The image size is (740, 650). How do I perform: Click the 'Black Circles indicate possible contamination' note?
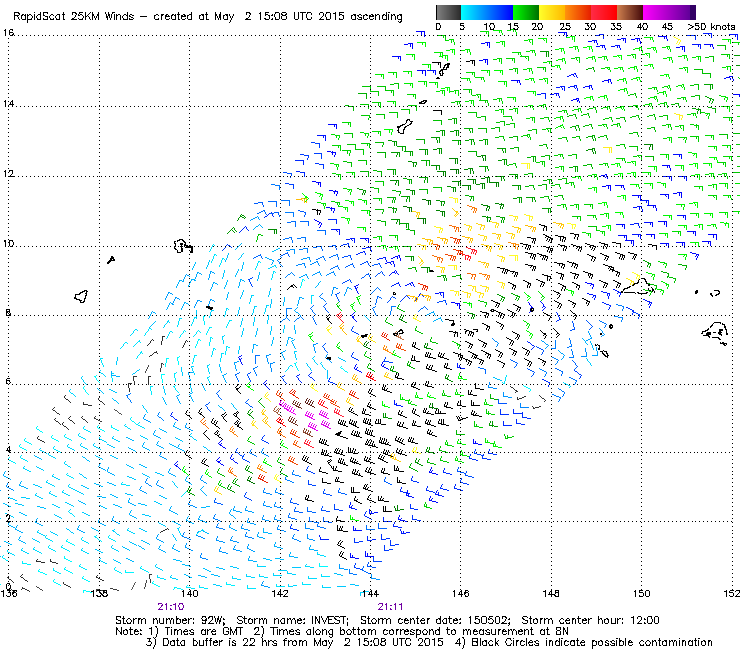[592, 642]
